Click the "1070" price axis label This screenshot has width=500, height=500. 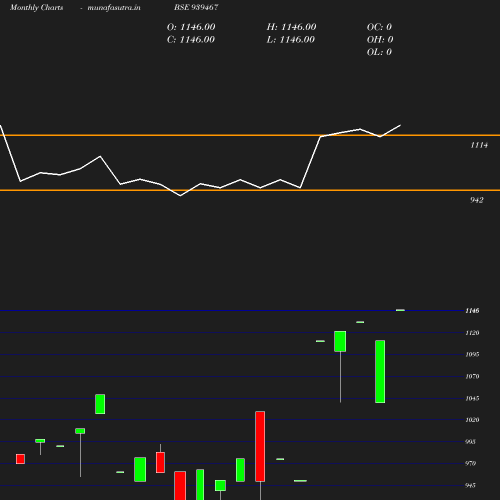(x=472, y=376)
